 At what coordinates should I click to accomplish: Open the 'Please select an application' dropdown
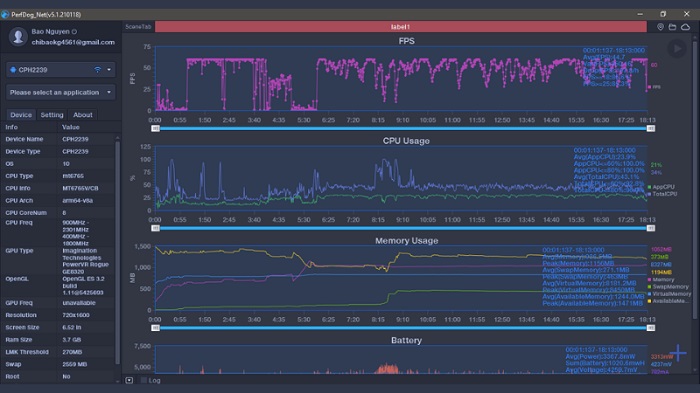coord(60,92)
